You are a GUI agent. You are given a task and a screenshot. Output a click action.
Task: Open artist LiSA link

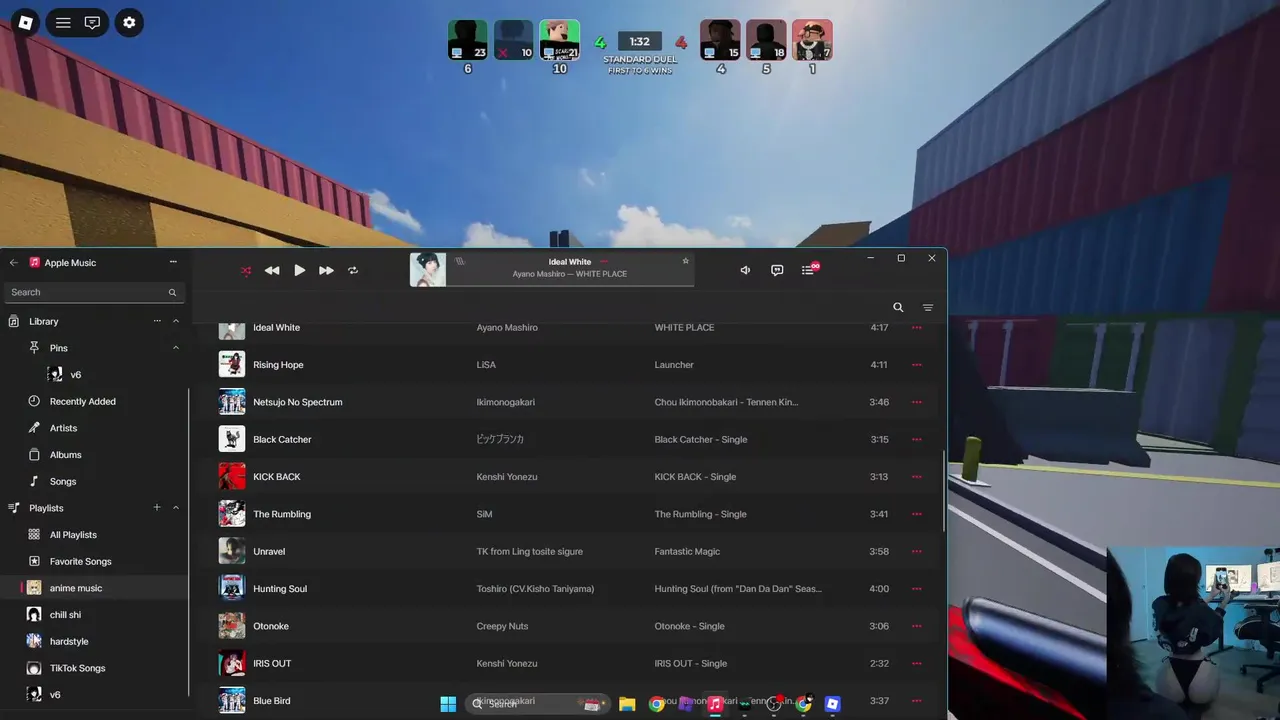click(x=486, y=365)
